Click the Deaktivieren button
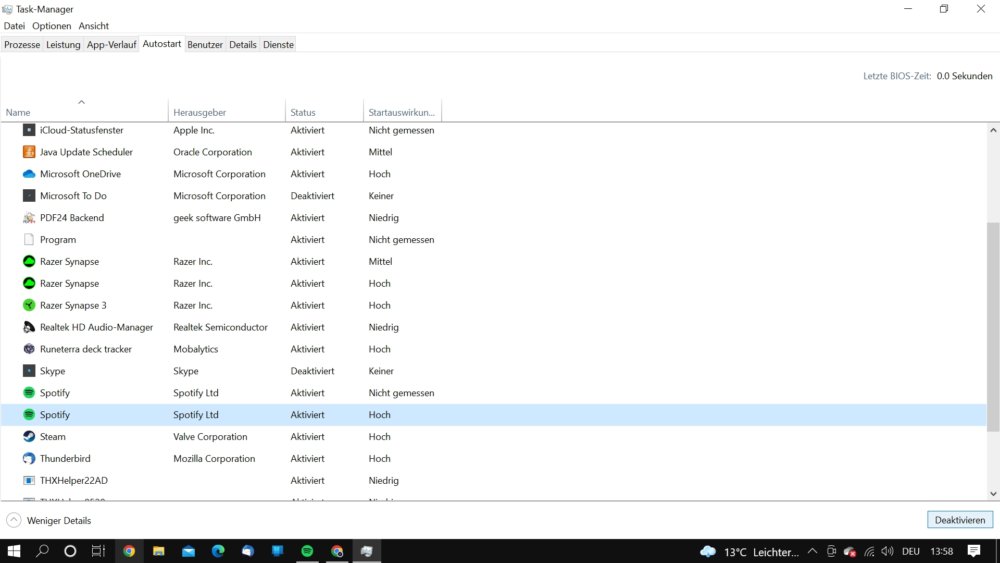The height and width of the screenshot is (563, 1000). pos(960,520)
